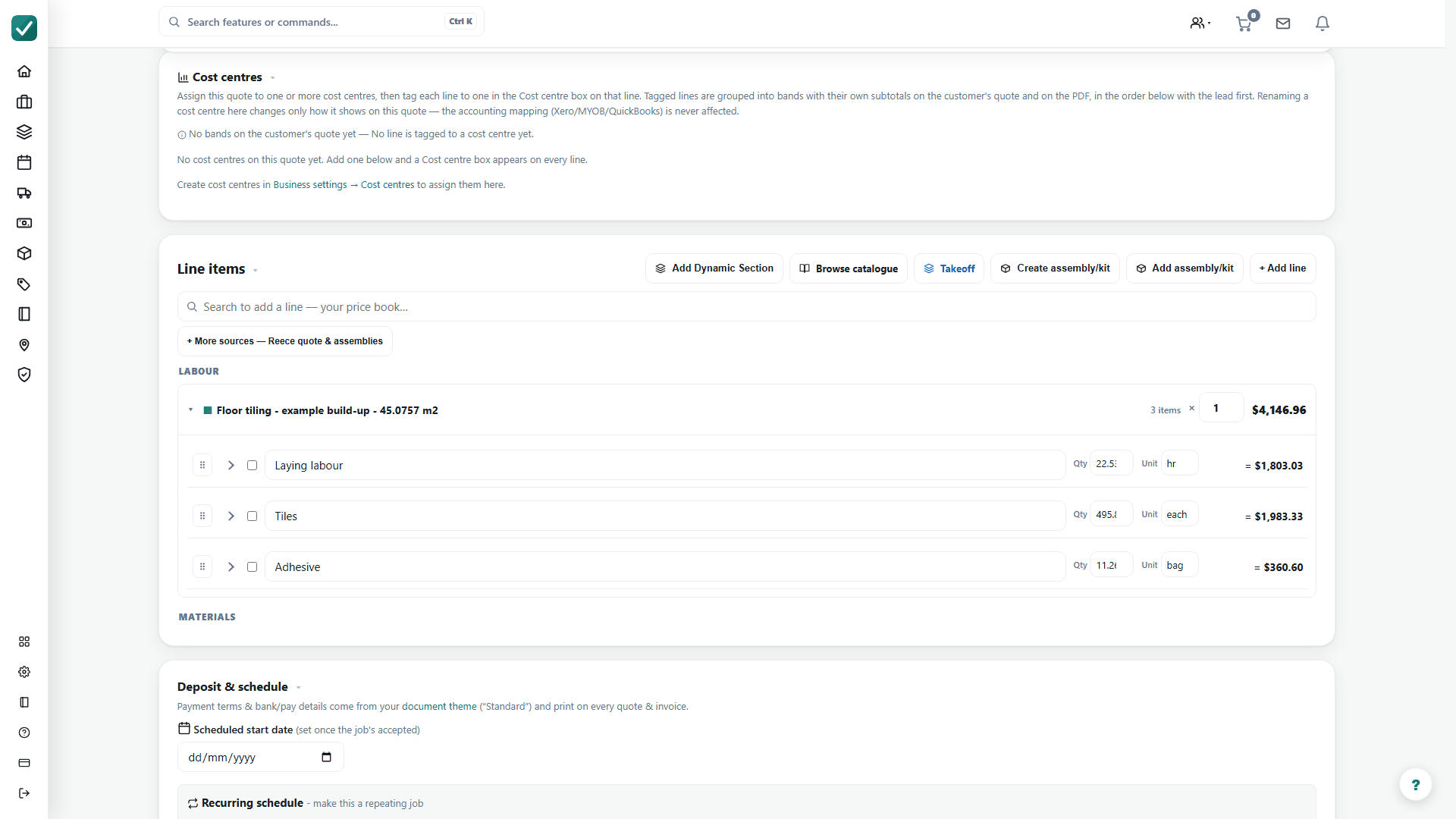Open the document theme link
Image resolution: width=1456 pixels, height=819 pixels.
[439, 707]
